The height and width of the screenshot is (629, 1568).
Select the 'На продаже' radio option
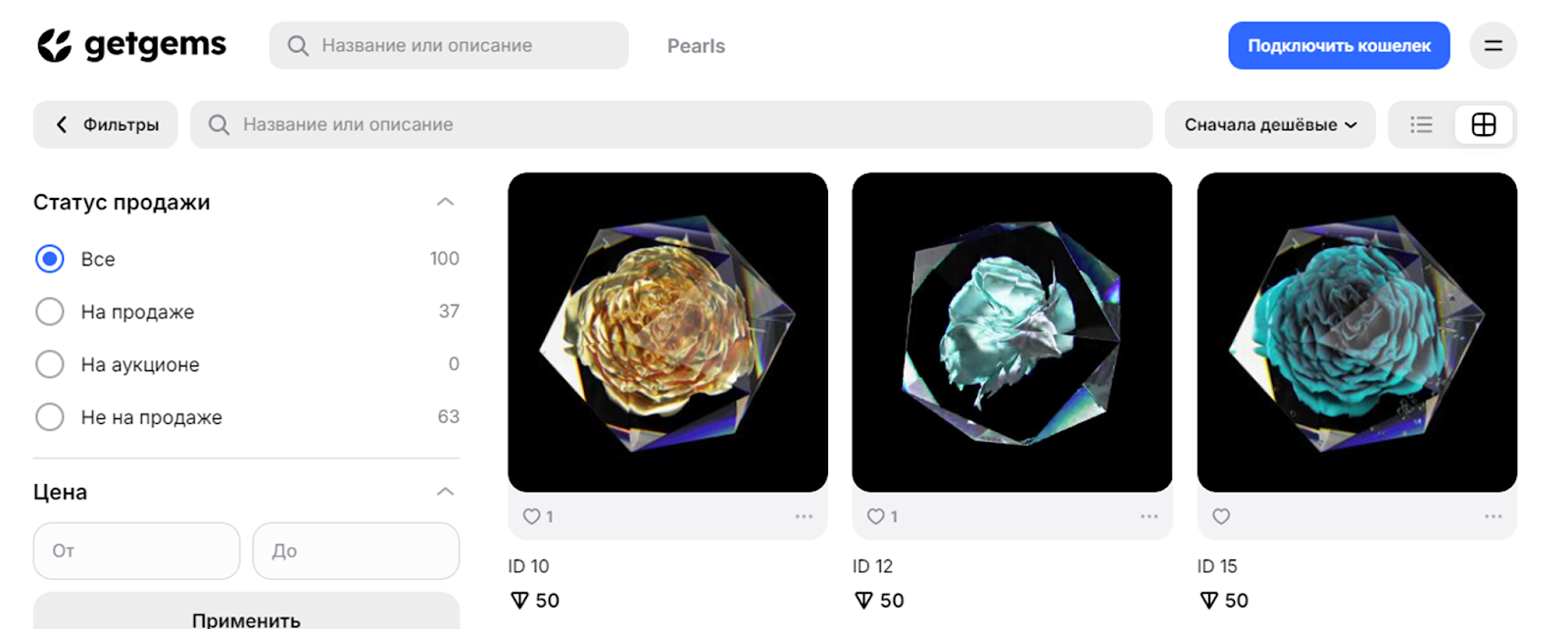(50, 312)
